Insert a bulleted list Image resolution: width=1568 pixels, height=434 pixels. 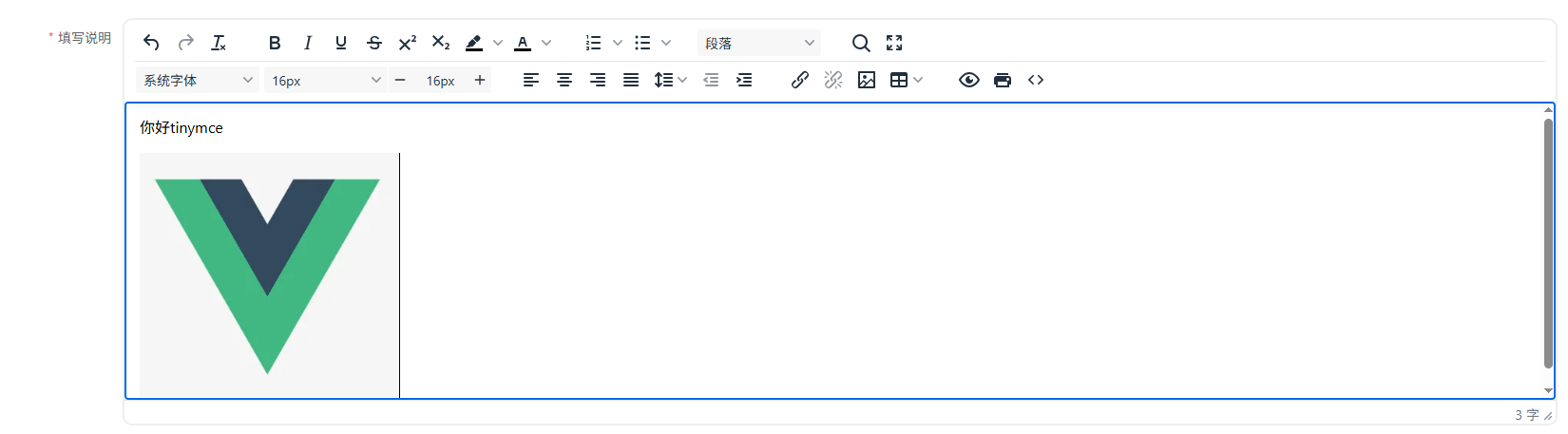(642, 43)
